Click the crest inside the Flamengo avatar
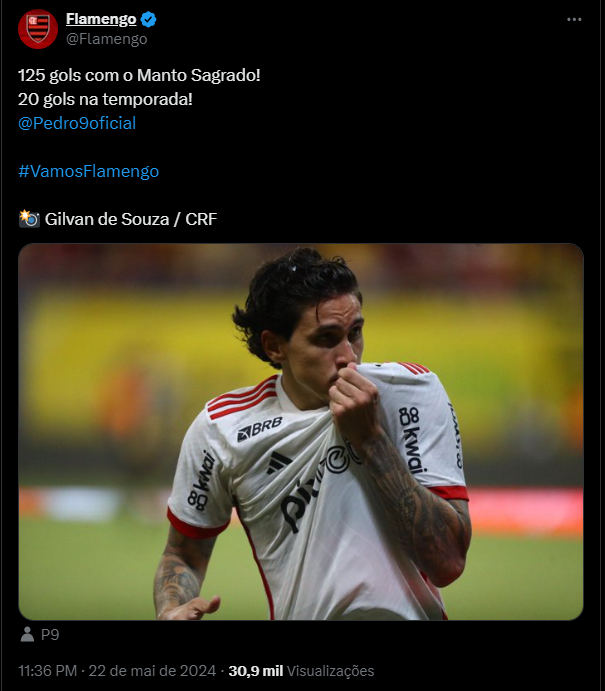Viewport: 605px width, 691px height. pyautogui.click(x=38, y=29)
